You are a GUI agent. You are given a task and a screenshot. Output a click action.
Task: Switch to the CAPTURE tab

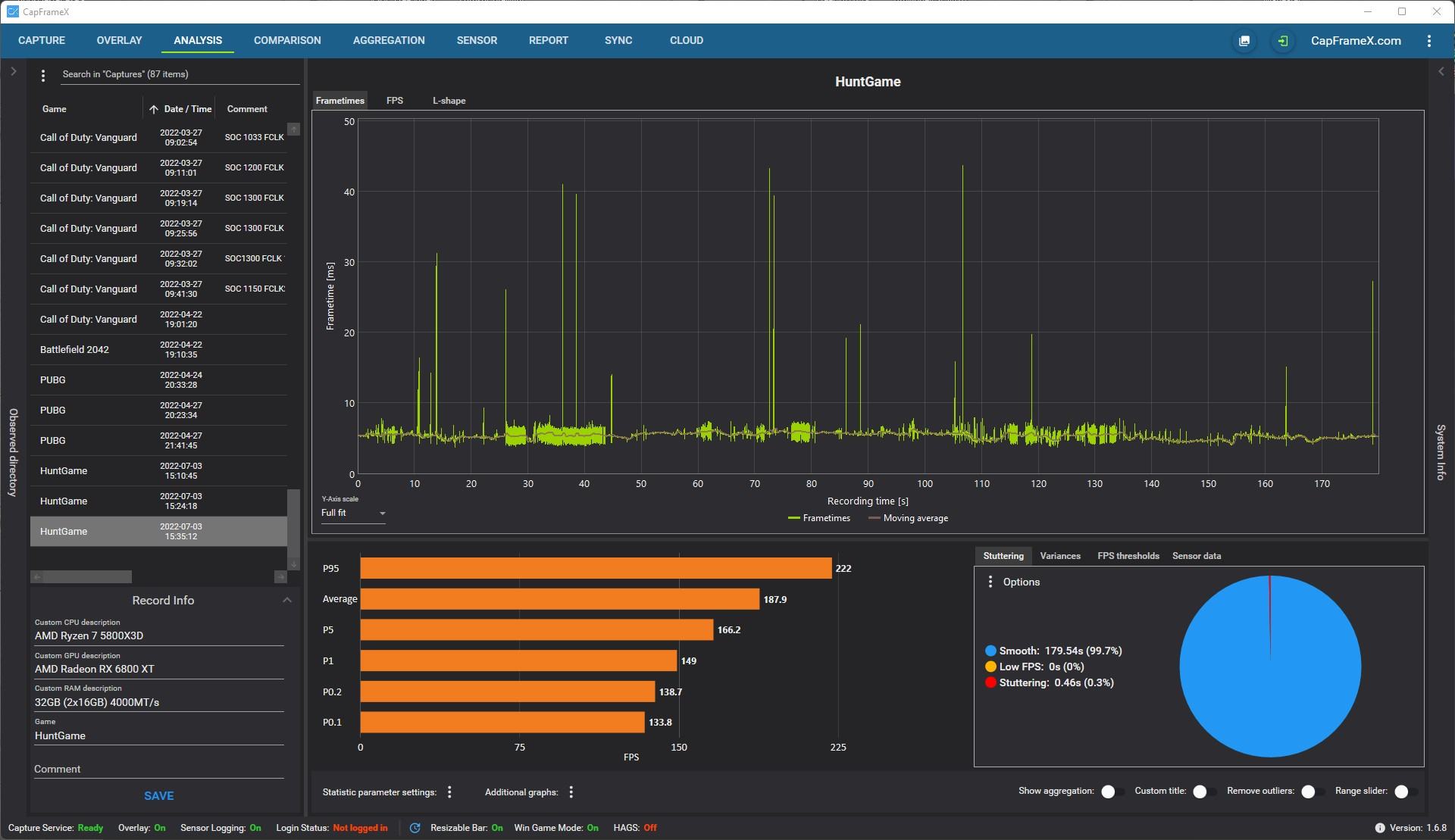coord(42,41)
